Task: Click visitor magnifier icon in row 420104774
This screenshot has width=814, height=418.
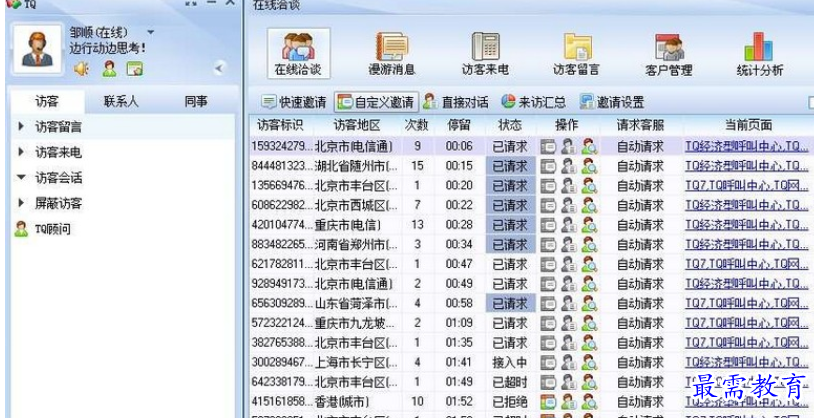Action: tap(589, 225)
